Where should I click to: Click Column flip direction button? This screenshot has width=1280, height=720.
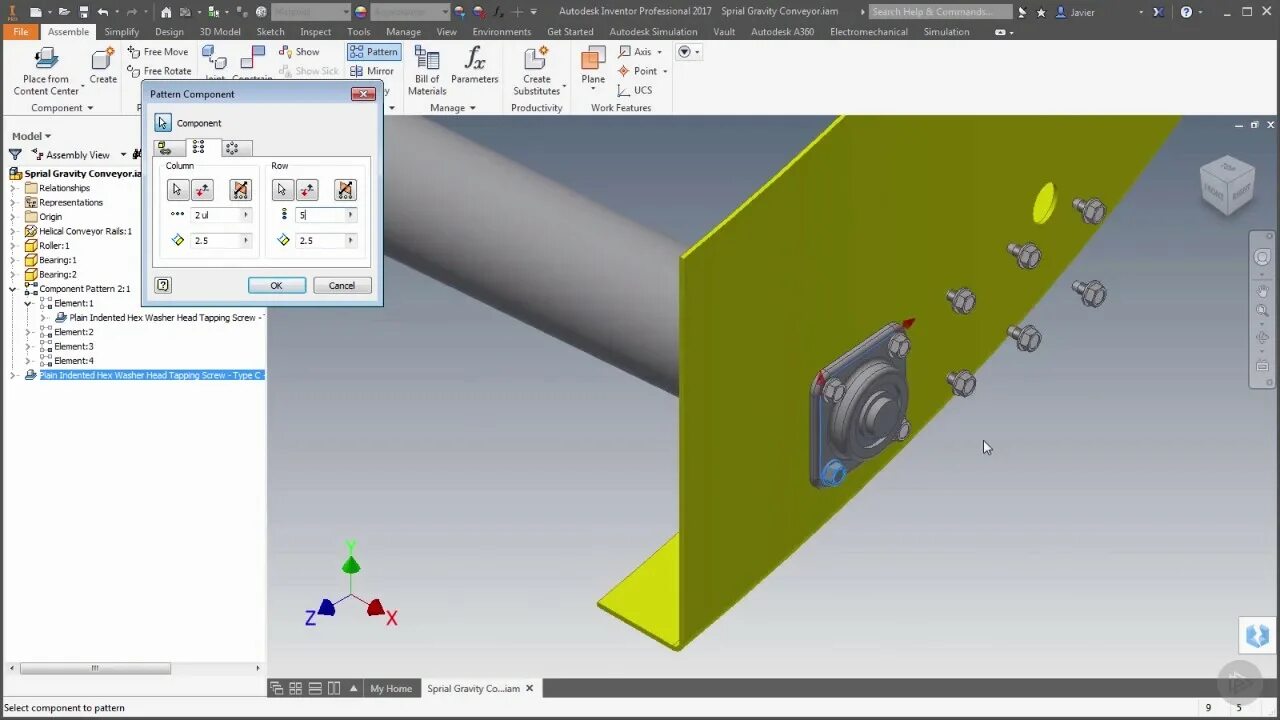coord(202,190)
